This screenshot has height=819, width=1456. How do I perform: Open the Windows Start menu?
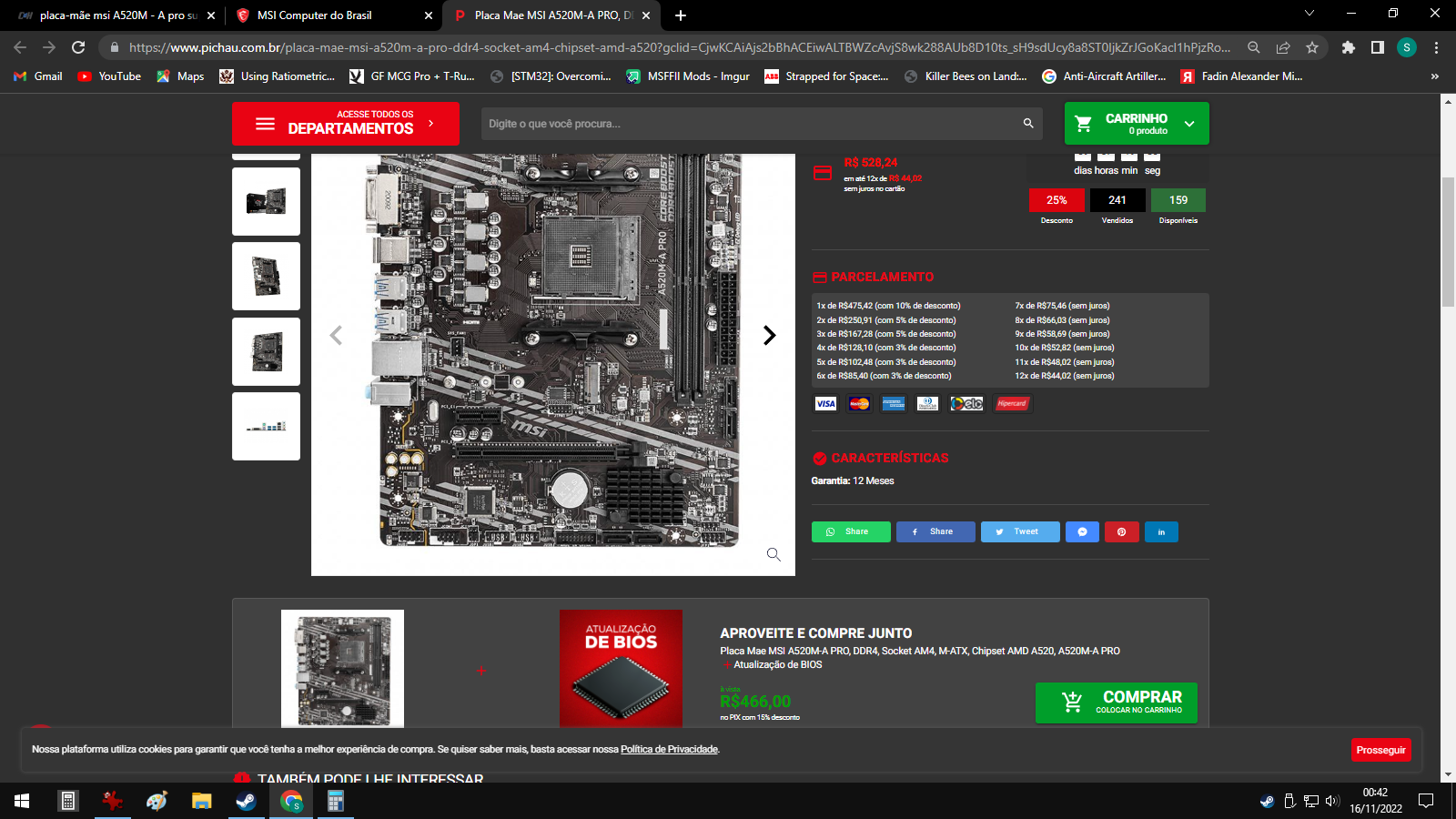click(22, 801)
